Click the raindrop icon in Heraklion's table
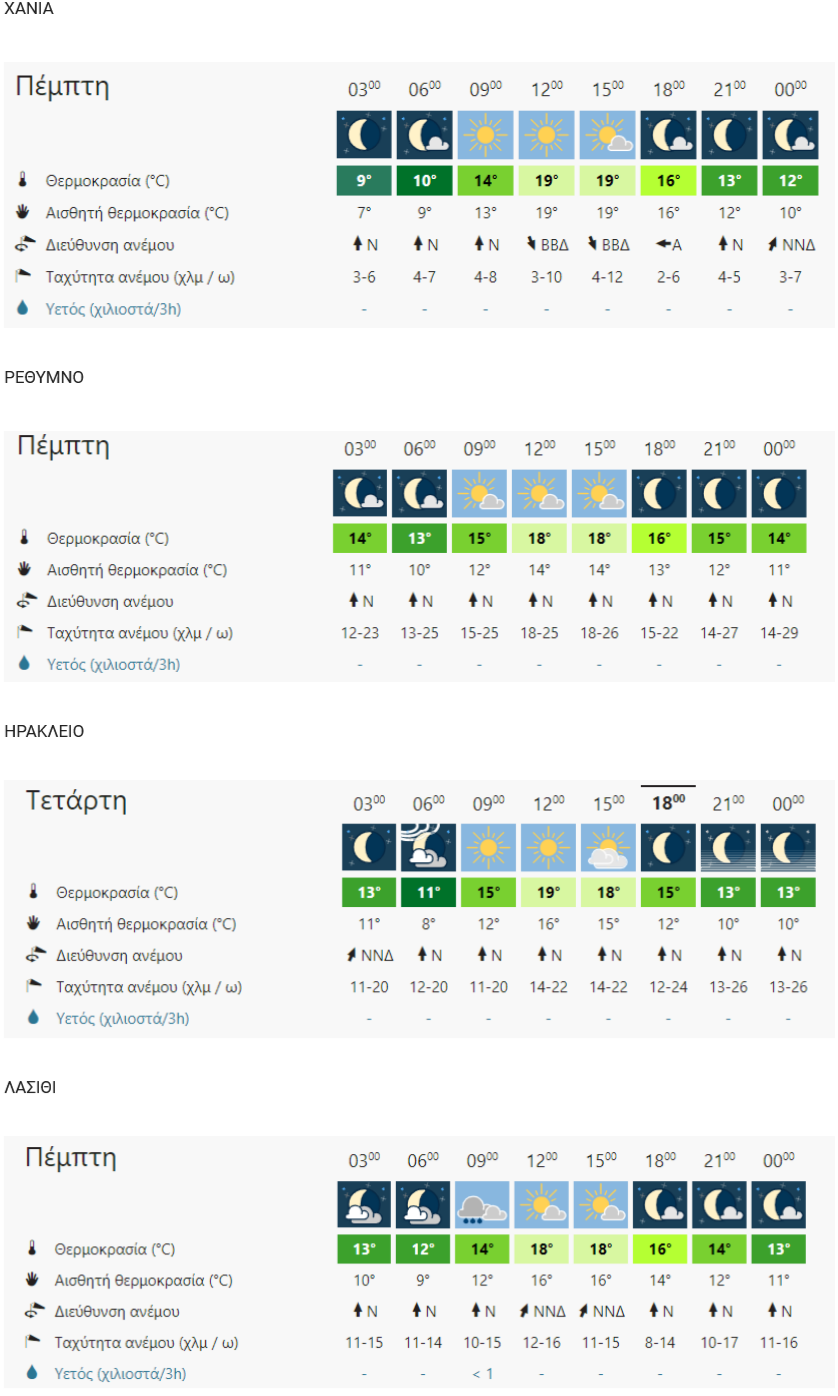Viewport: 838px width, 1396px height. [x=33, y=1018]
